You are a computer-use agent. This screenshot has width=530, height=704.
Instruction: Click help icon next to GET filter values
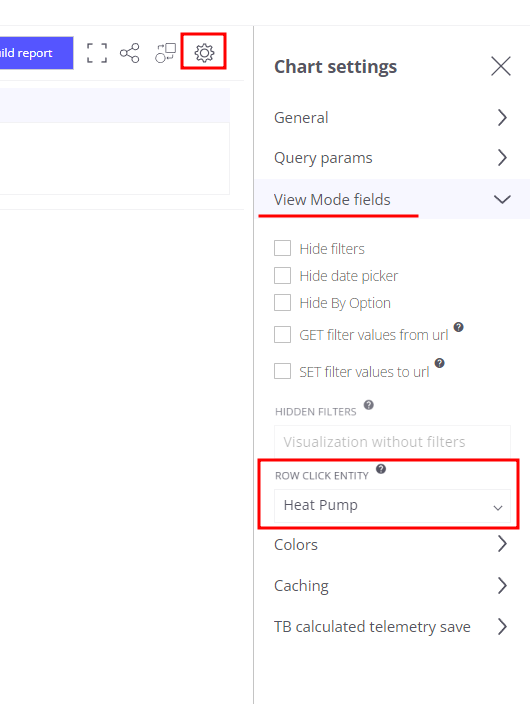pos(458,327)
